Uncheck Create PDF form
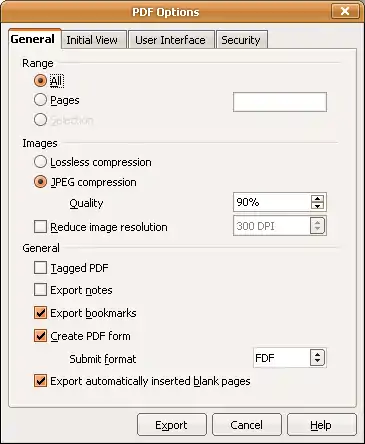Screen dimensions: 365x444 pyautogui.click(x=40, y=336)
